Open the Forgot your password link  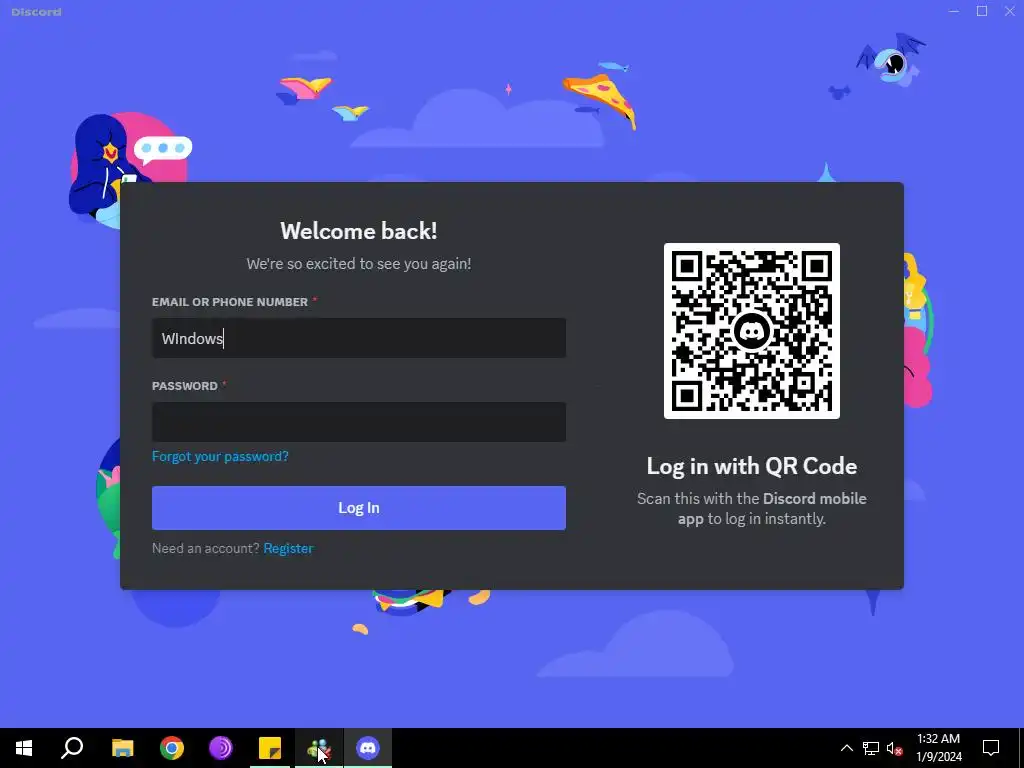220,456
